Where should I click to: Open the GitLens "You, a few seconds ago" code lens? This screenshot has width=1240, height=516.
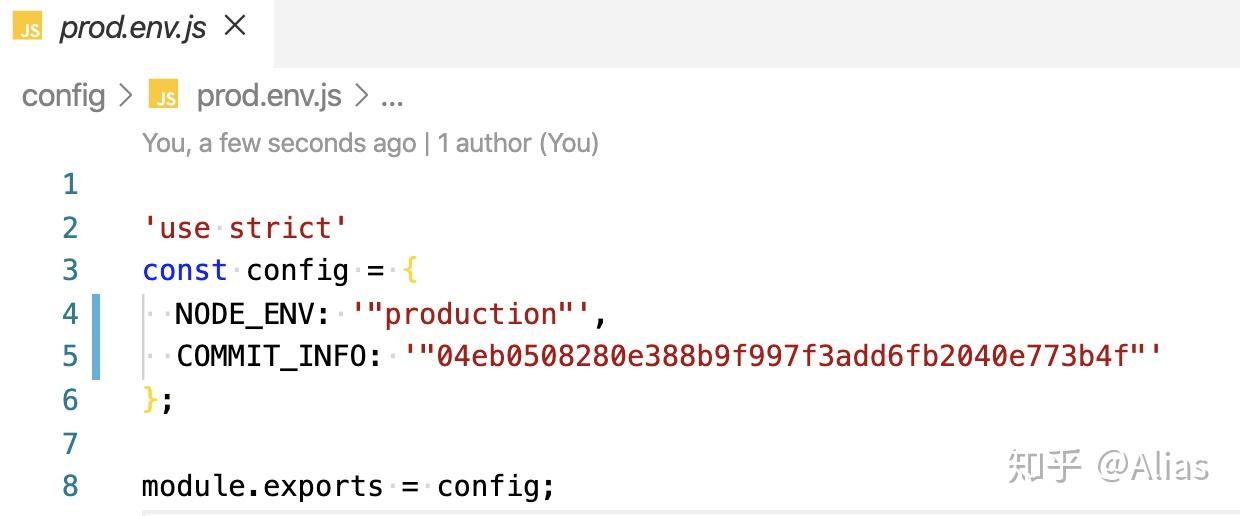point(279,143)
